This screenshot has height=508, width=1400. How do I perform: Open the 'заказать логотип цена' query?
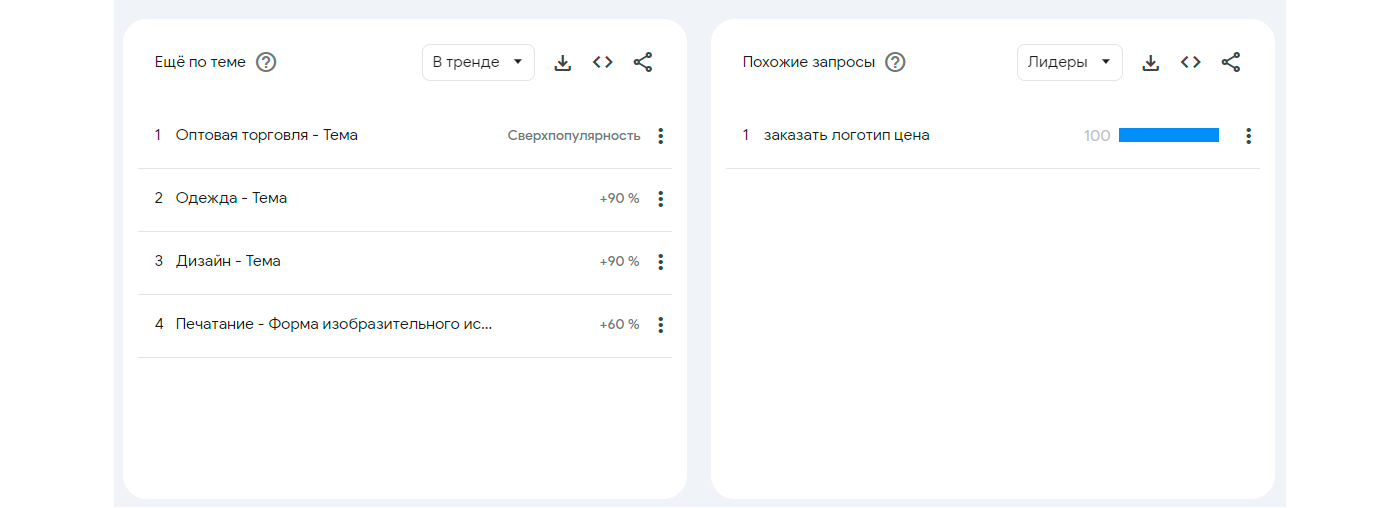click(x=846, y=135)
